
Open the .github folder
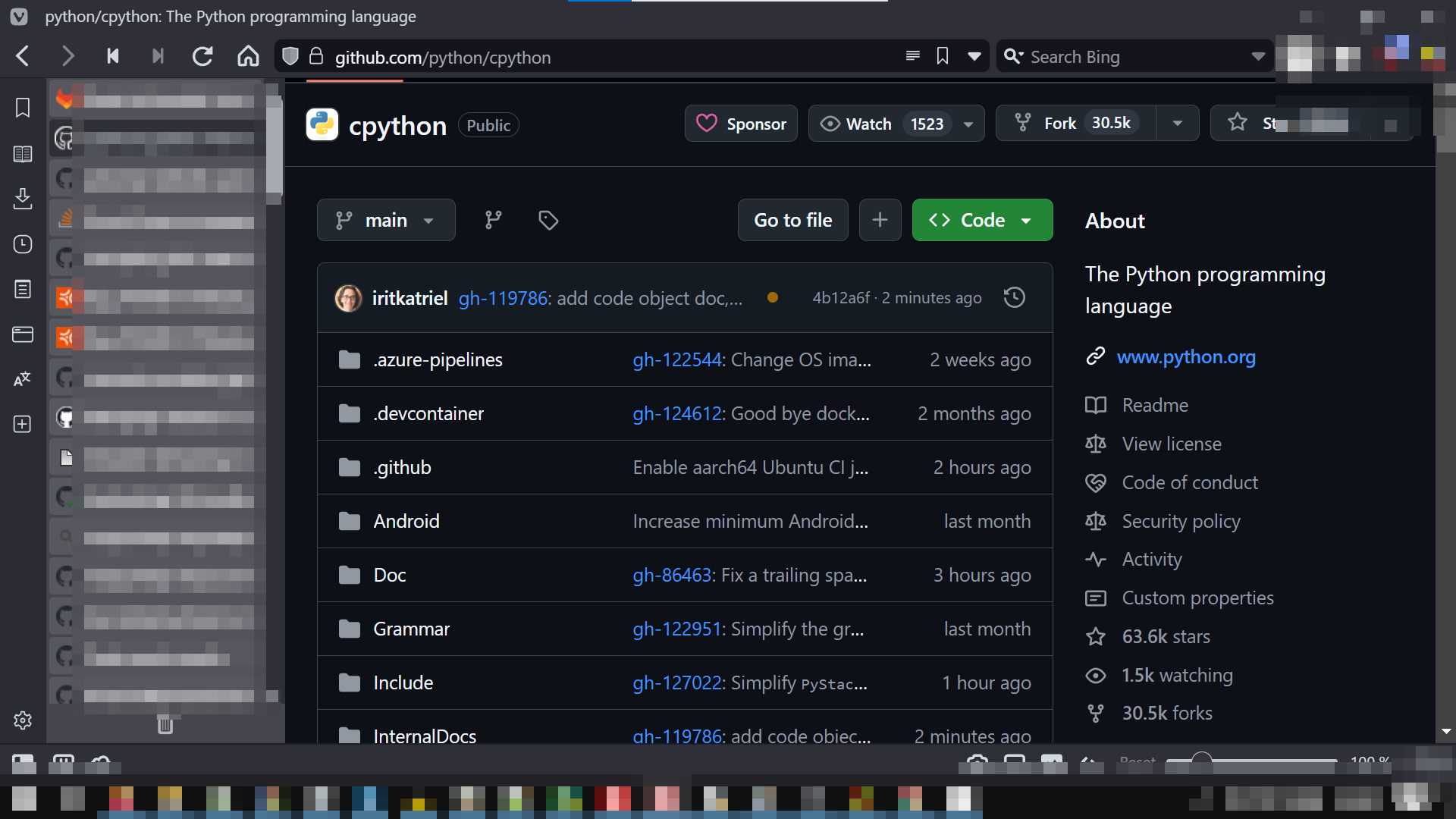click(402, 467)
